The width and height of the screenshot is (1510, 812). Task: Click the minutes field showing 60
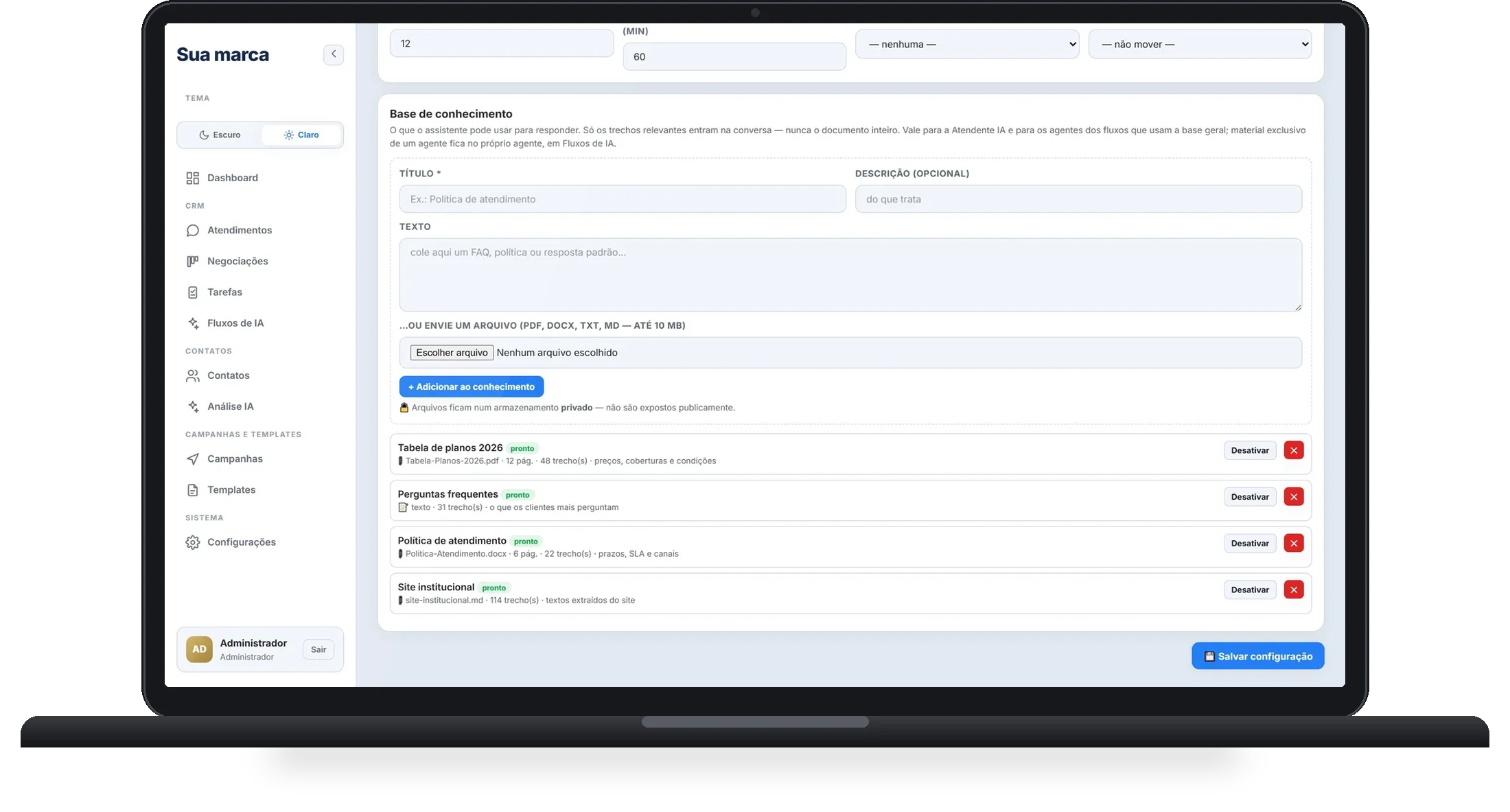(x=734, y=56)
